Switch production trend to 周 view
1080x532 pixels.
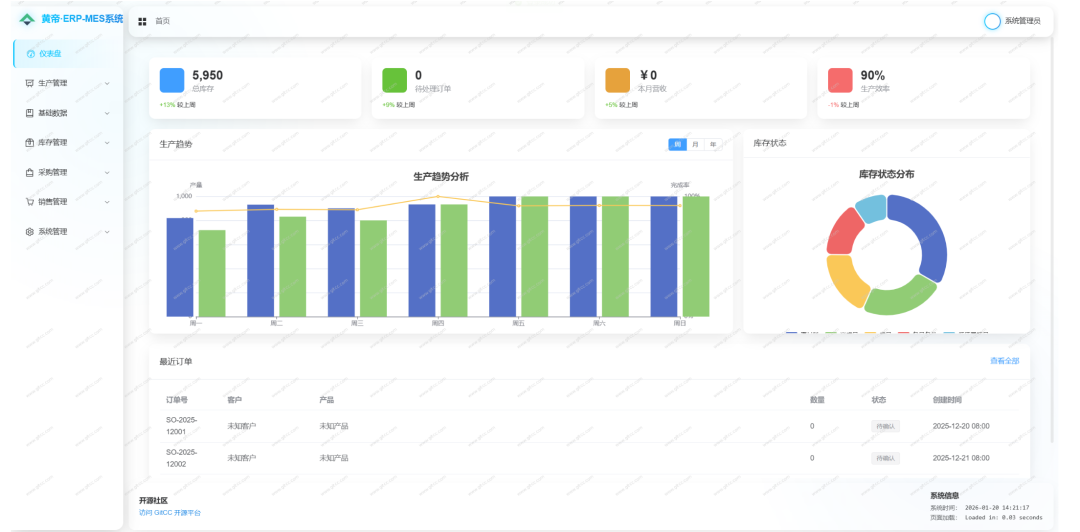(x=678, y=144)
